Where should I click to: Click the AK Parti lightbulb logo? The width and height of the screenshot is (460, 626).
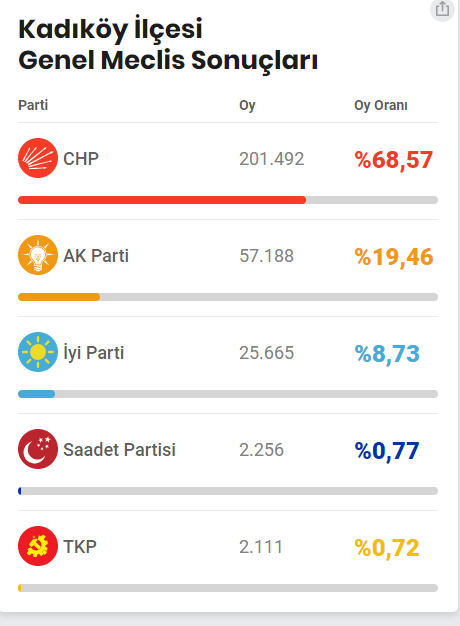(x=38, y=255)
